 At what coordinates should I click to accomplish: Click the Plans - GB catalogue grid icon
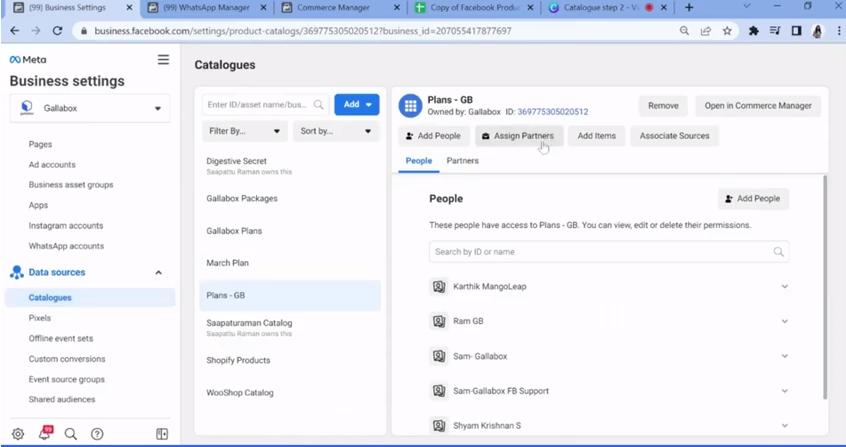(x=410, y=106)
